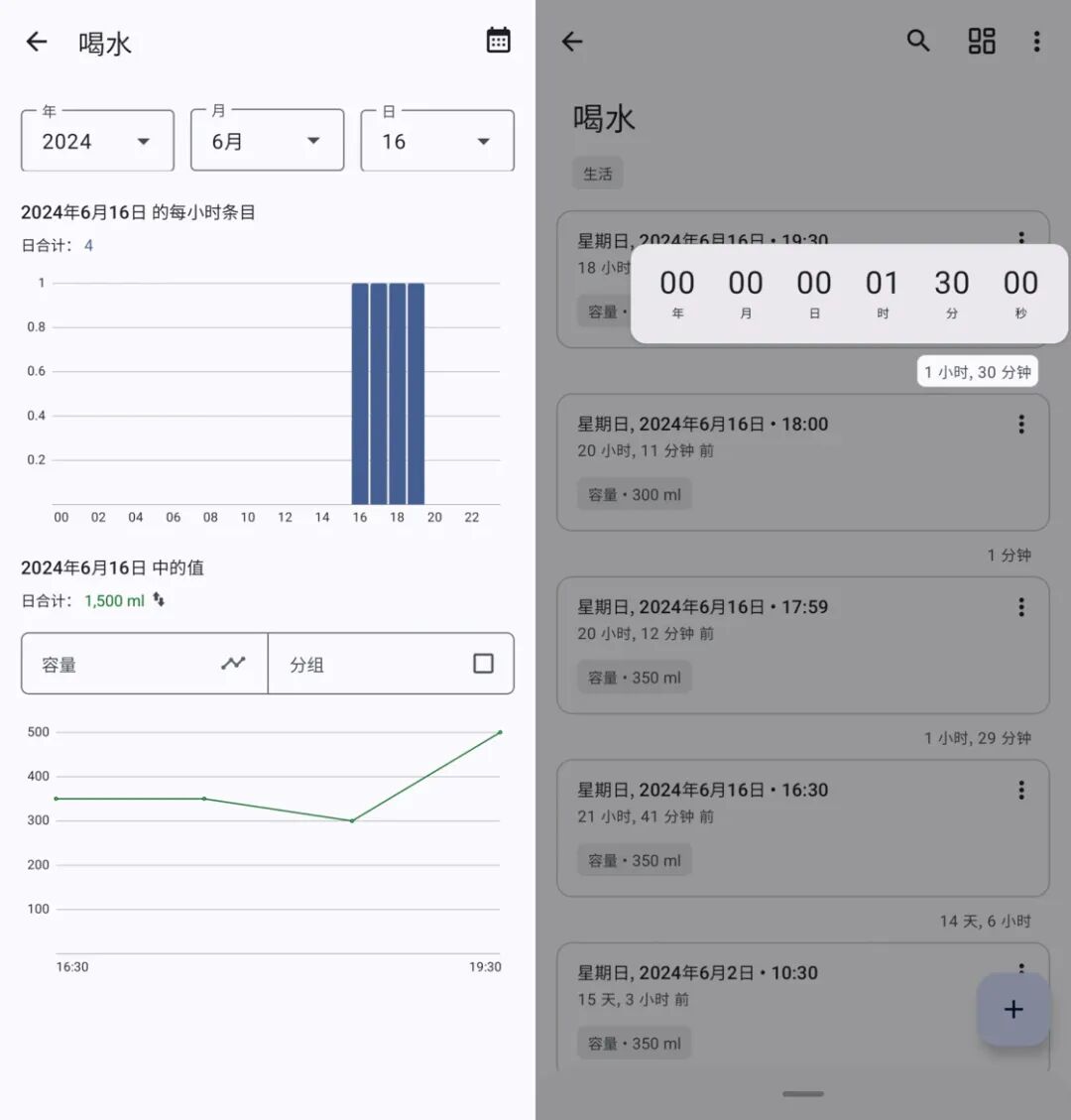Open options for the 19:30 entry
This screenshot has width=1071, height=1120.
1021,237
